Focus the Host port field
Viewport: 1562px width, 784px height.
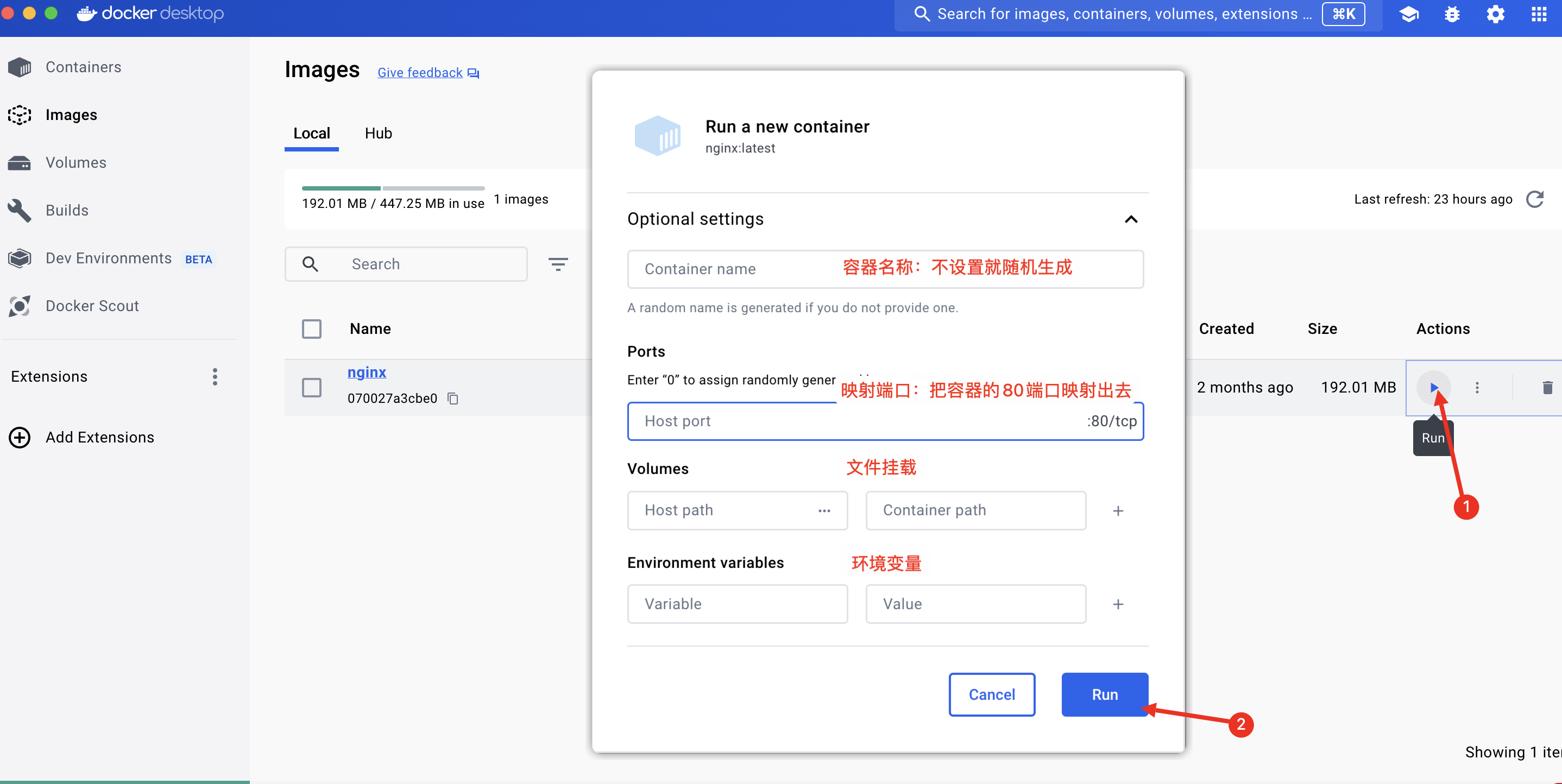click(x=885, y=421)
